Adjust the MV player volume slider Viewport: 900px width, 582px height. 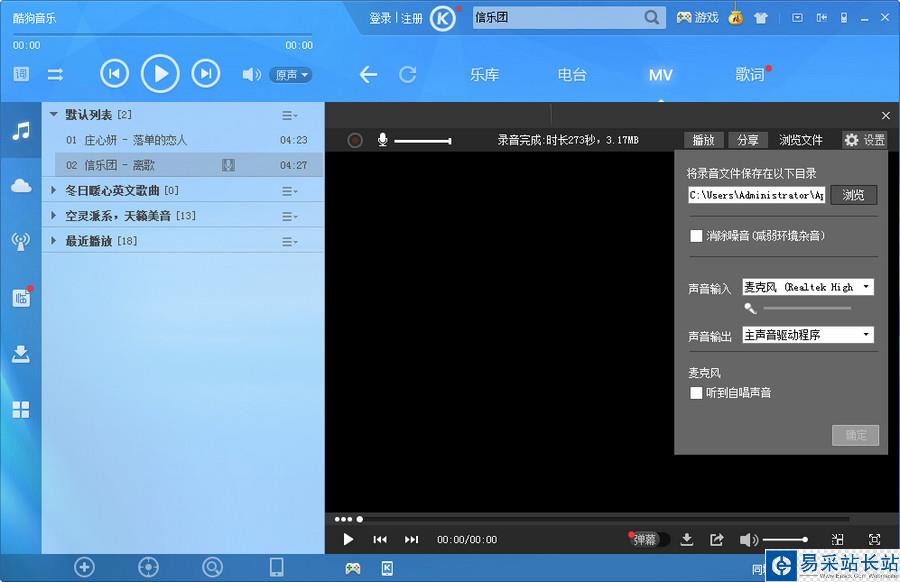click(x=785, y=540)
